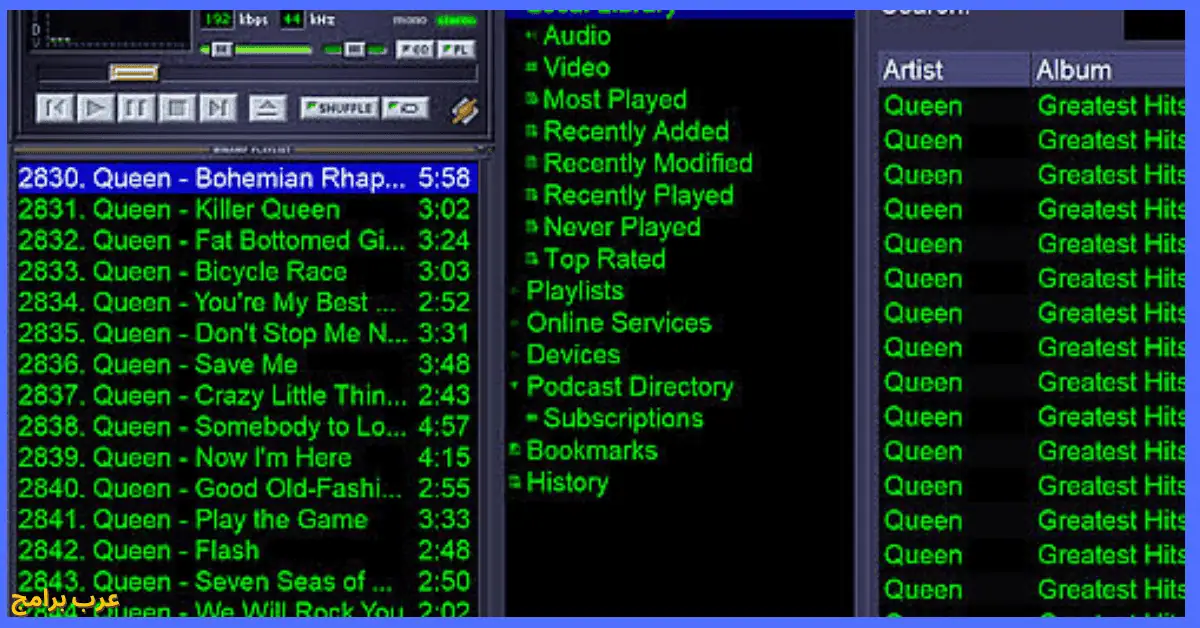Click the balance slider handle
This screenshot has width=1200, height=628.
[x=354, y=49]
